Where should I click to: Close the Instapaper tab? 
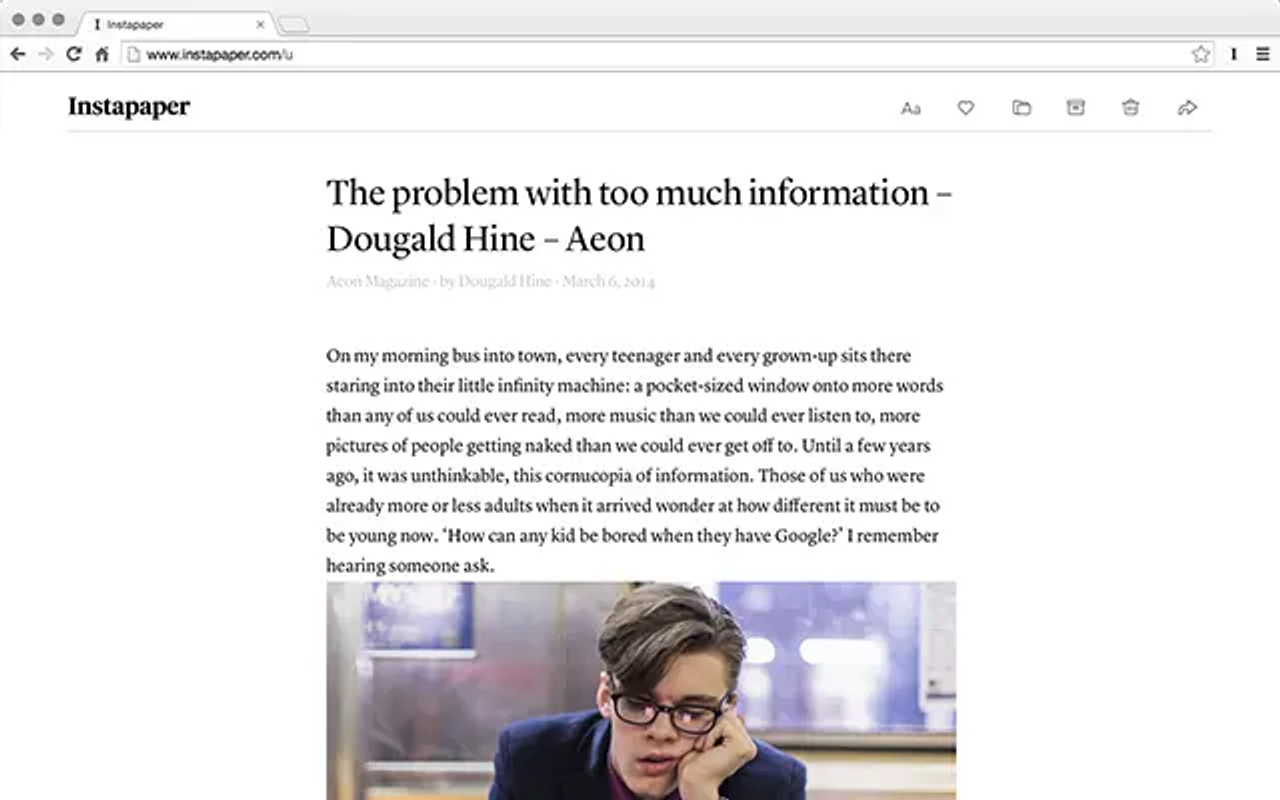(261, 24)
